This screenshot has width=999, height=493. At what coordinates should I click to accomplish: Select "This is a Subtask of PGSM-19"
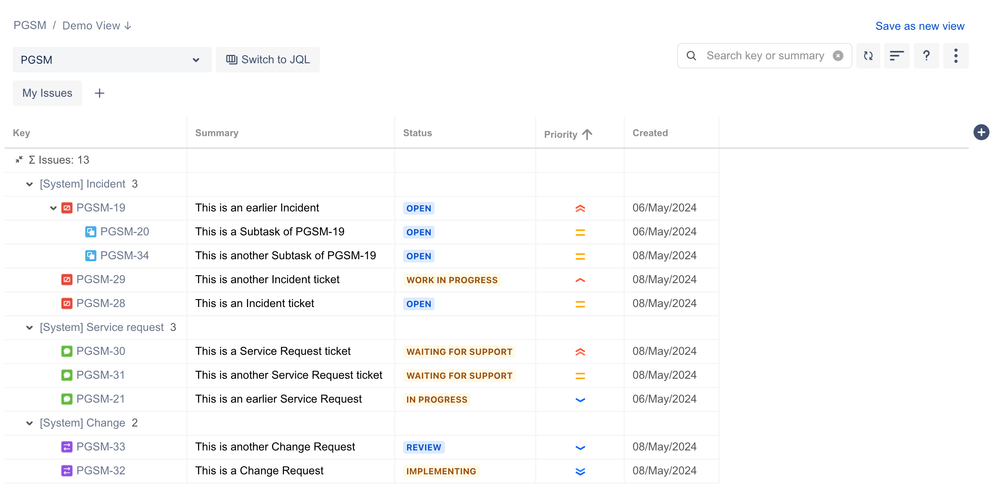coord(270,232)
